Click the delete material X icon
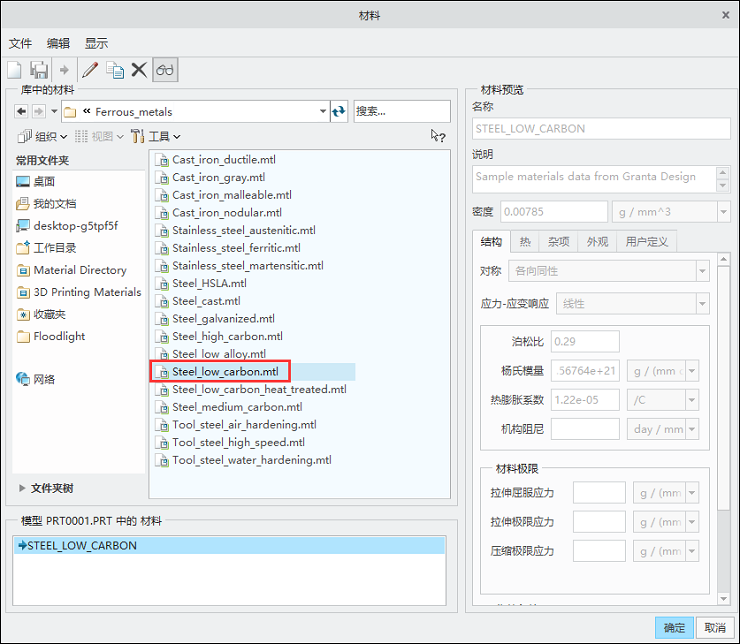Screen dimensions: 740x644 139,70
